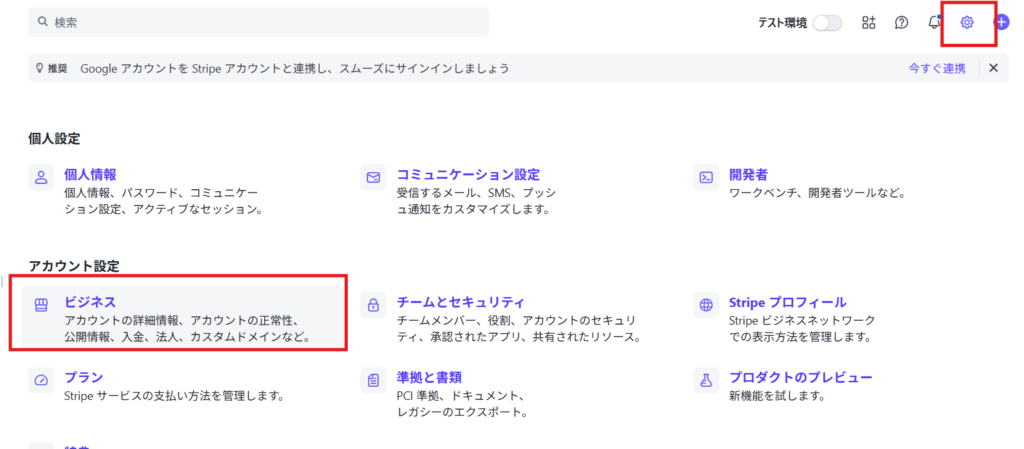Open the apps grid icon in header
This screenshot has width=1024, height=449.
[x=868, y=23]
